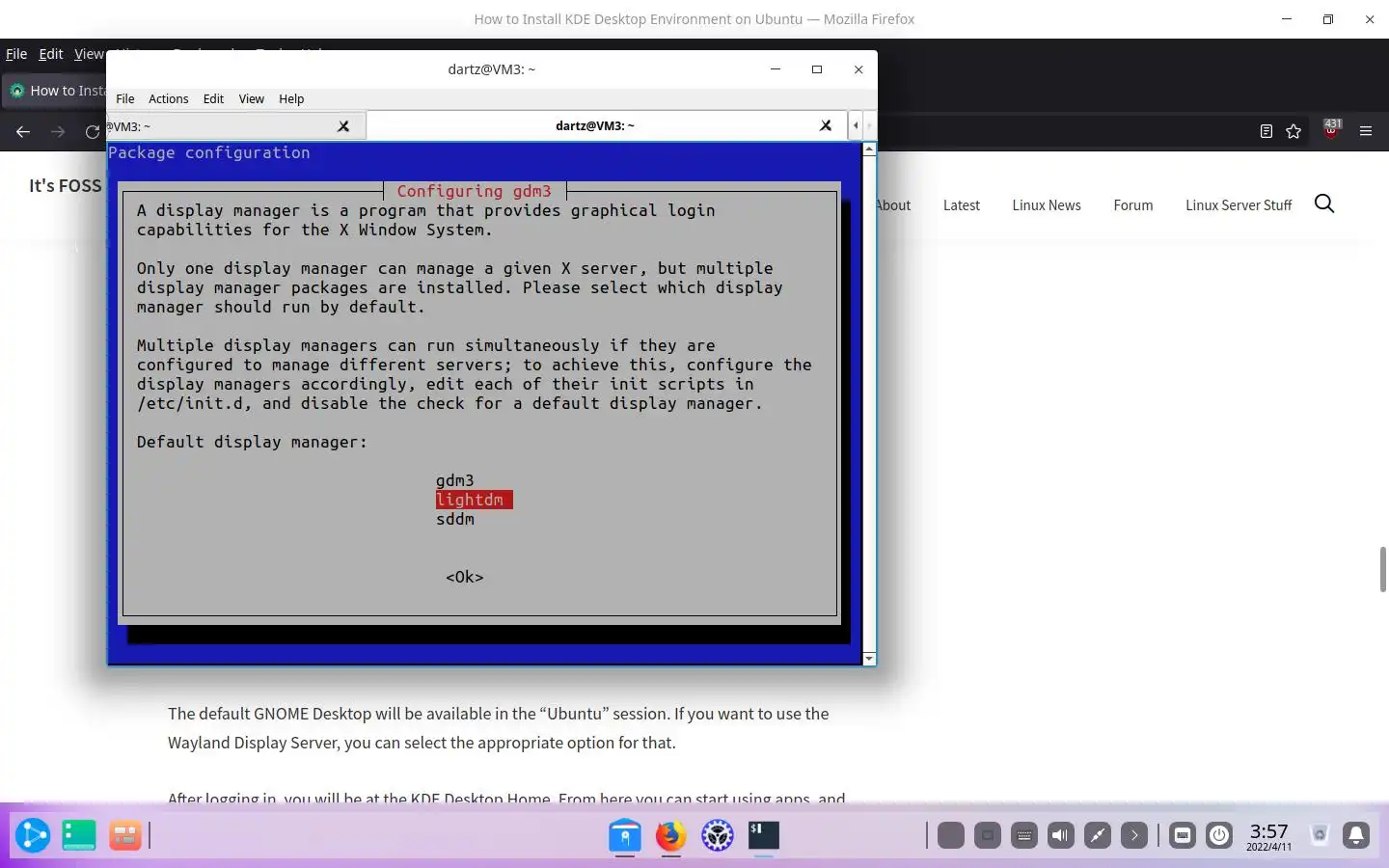Select the 'How to Install' Firefox tab
Screen dimensions: 1389x868
[x=56, y=91]
